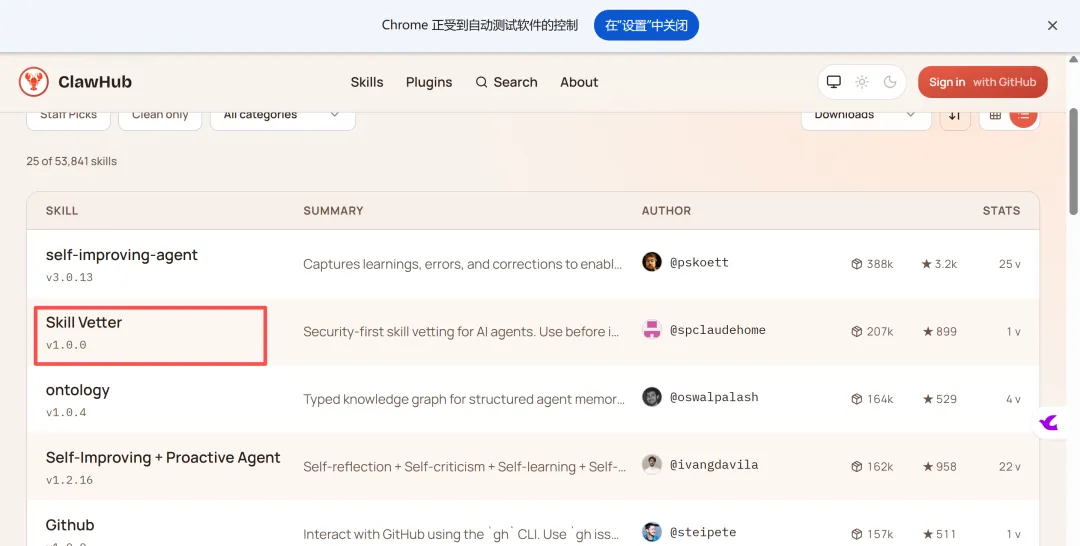This screenshot has height=546, width=1080.
Task: Click the SUMMARY column header
Action: pyautogui.click(x=333, y=211)
